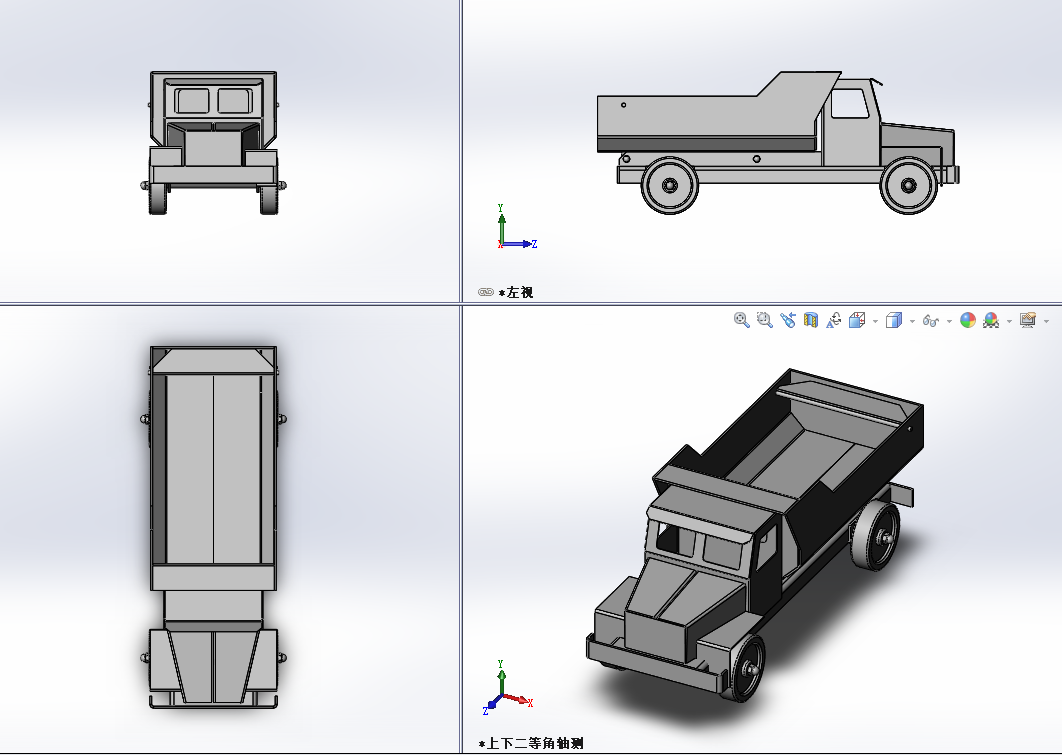
Task: Activate the Section View tool
Action: pos(811,320)
